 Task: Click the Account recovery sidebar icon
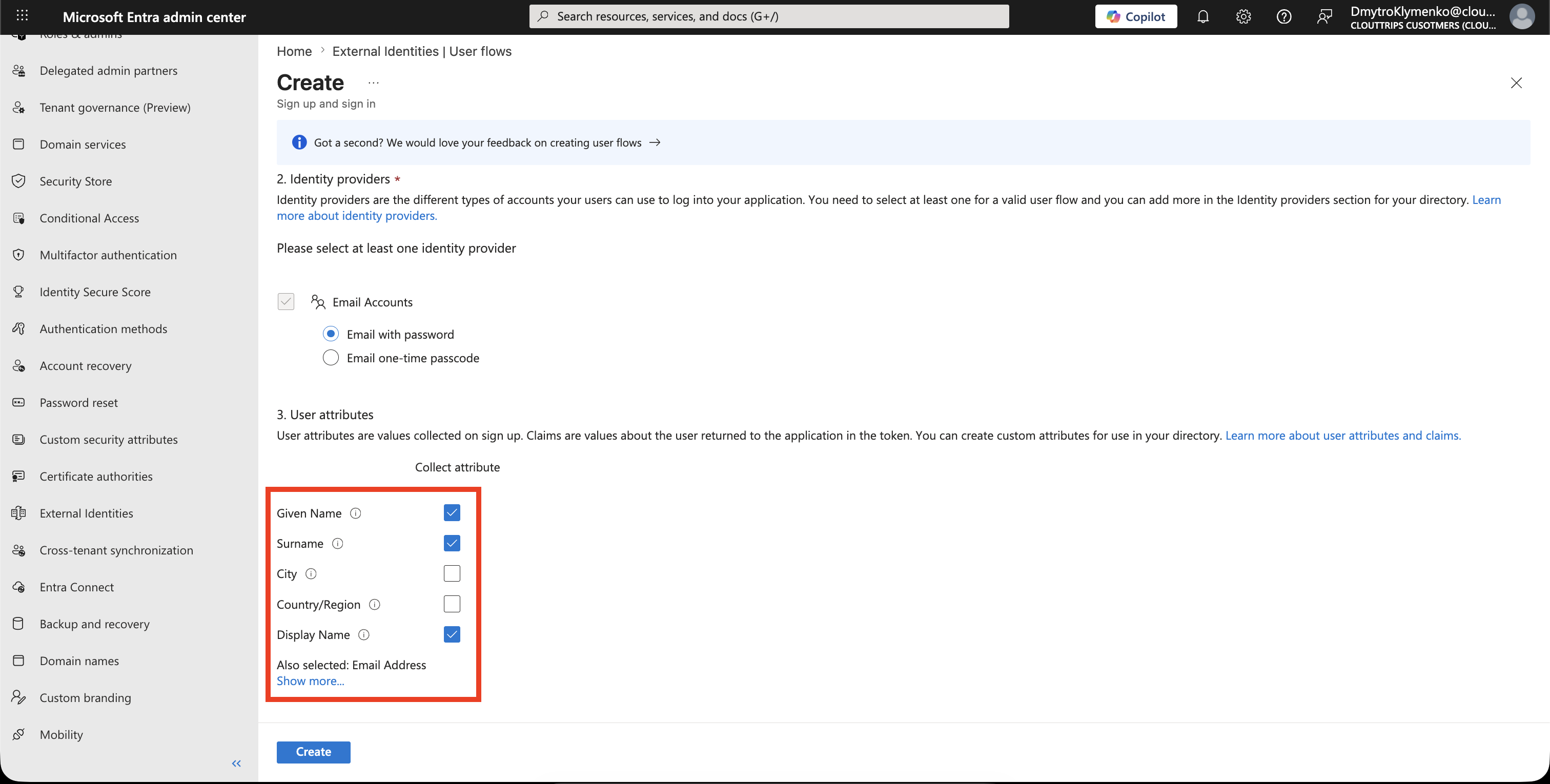(18, 366)
